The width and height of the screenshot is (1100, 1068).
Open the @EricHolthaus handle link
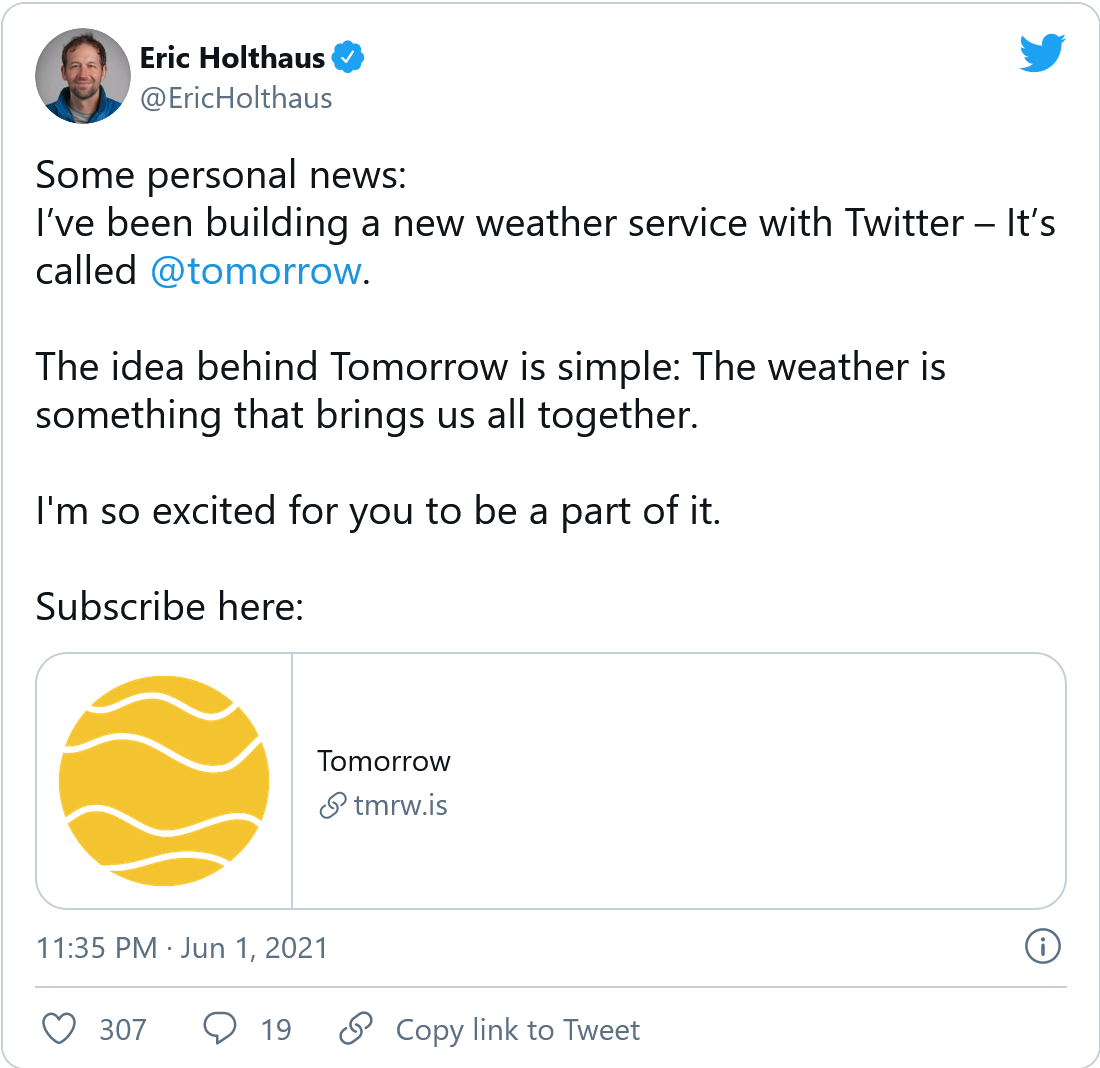[x=236, y=98]
